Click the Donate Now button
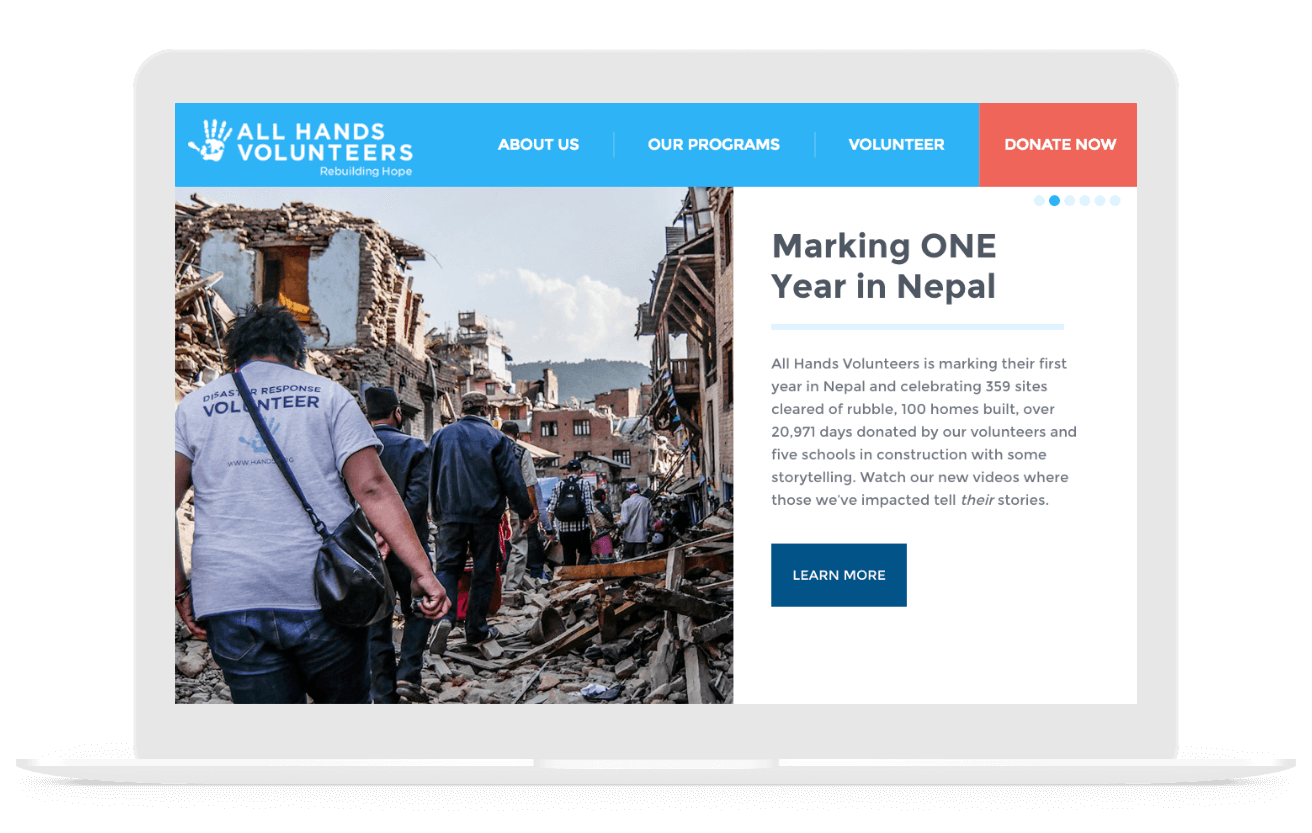This screenshot has height=833, width=1312. click(1058, 145)
